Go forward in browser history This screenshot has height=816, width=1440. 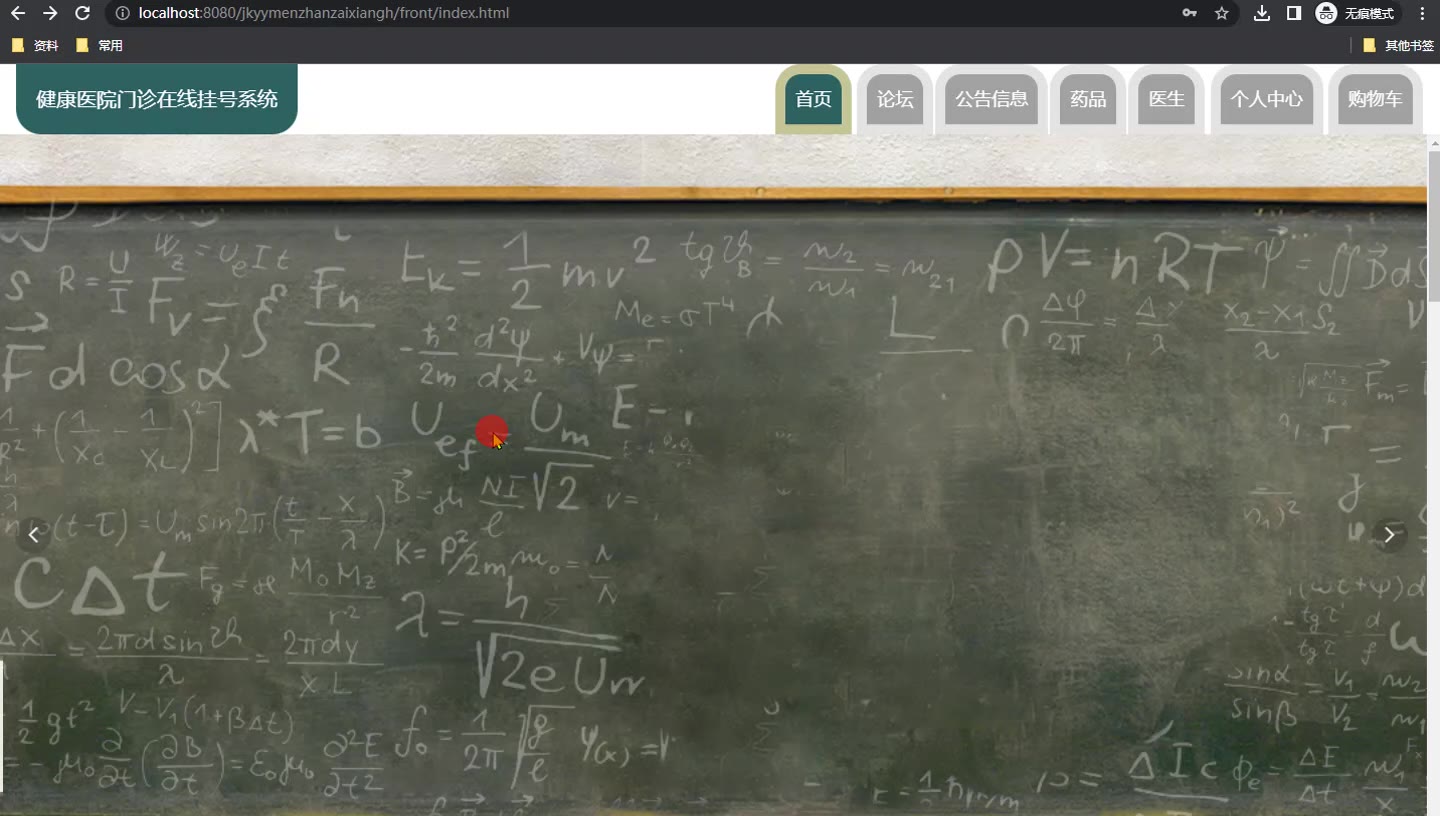[x=50, y=13]
